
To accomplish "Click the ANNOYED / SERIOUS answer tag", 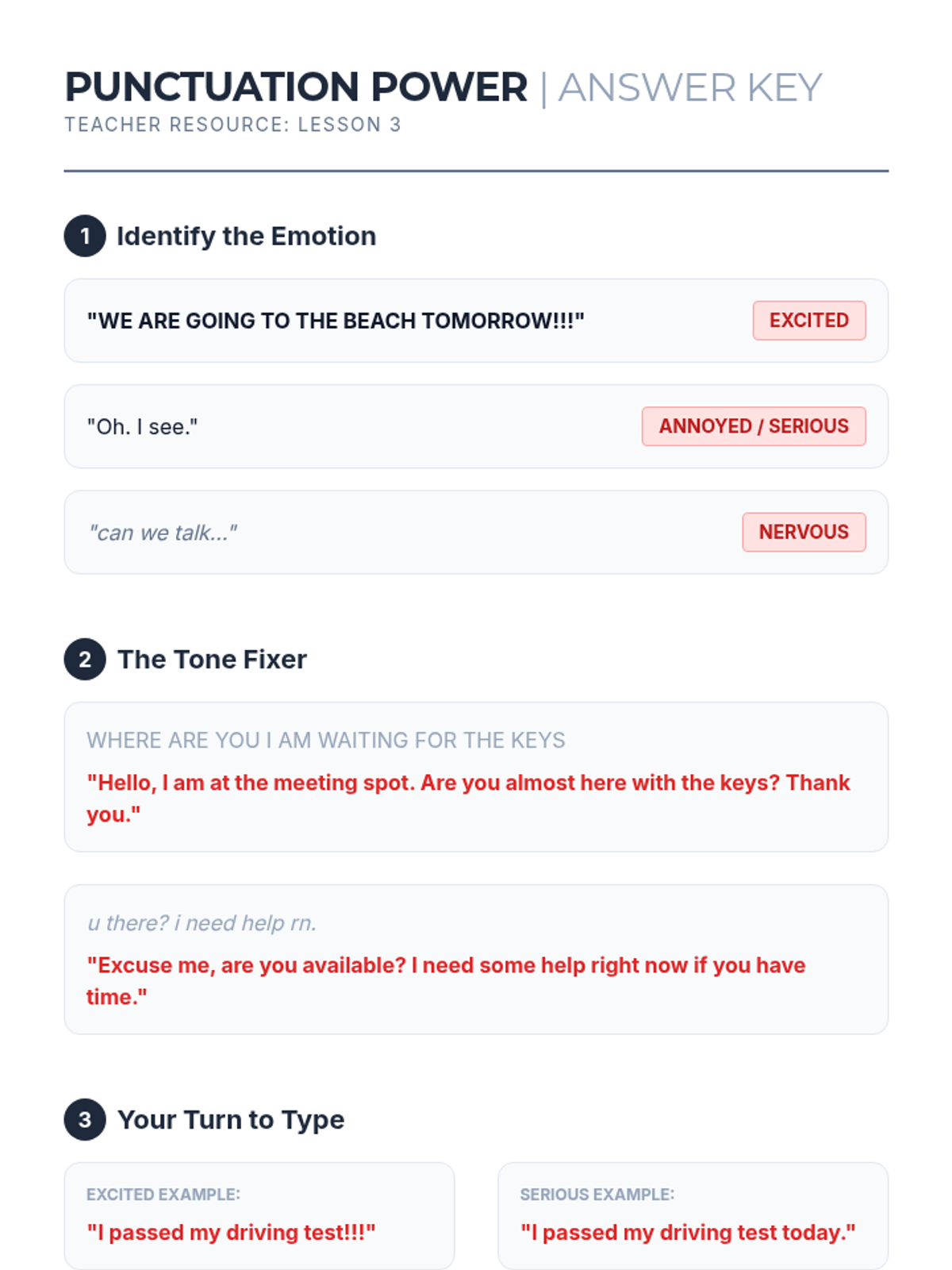I will click(x=753, y=426).
